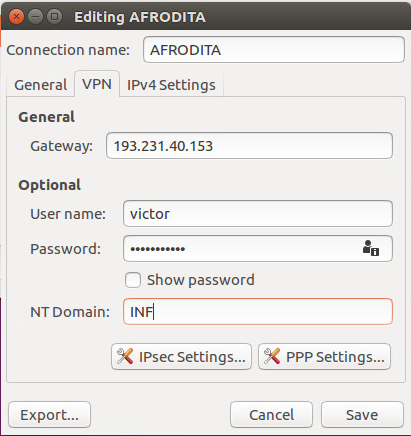Open PPP Settings dialog
411x436 pixels.
pos(324,357)
